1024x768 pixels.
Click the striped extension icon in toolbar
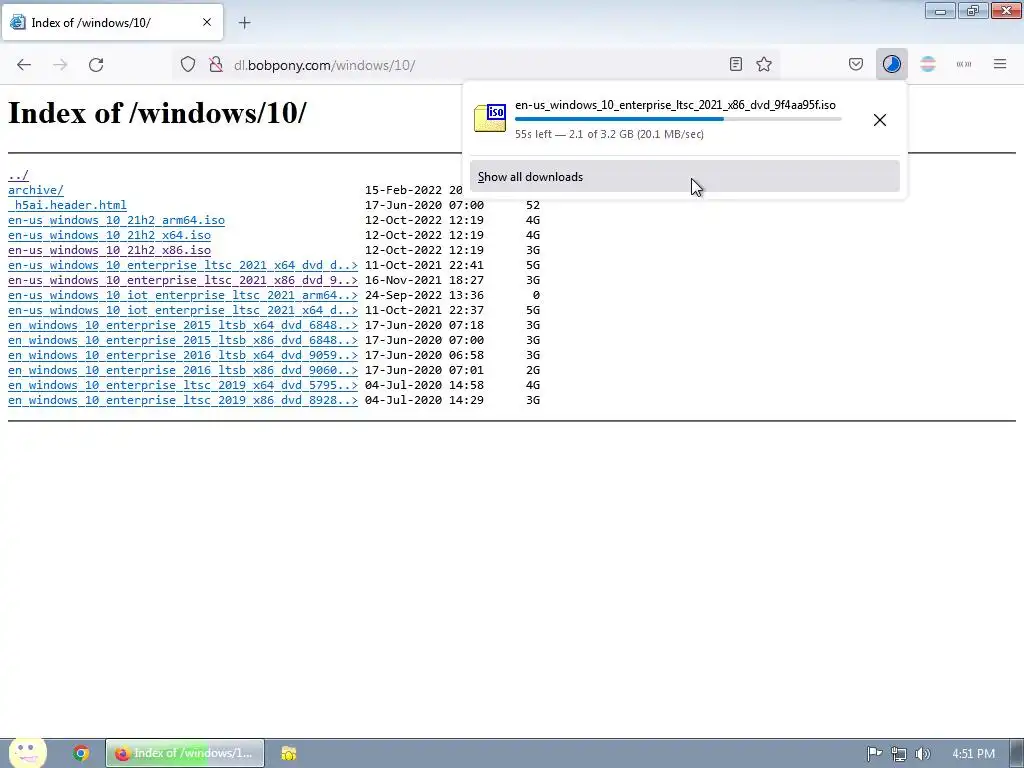928,64
